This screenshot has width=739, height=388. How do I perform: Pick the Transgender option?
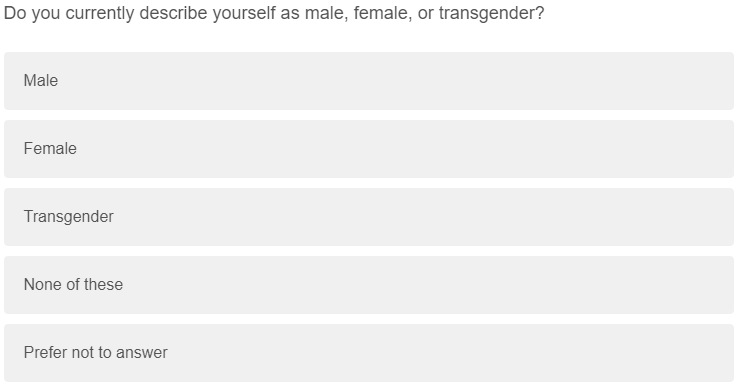(x=369, y=217)
